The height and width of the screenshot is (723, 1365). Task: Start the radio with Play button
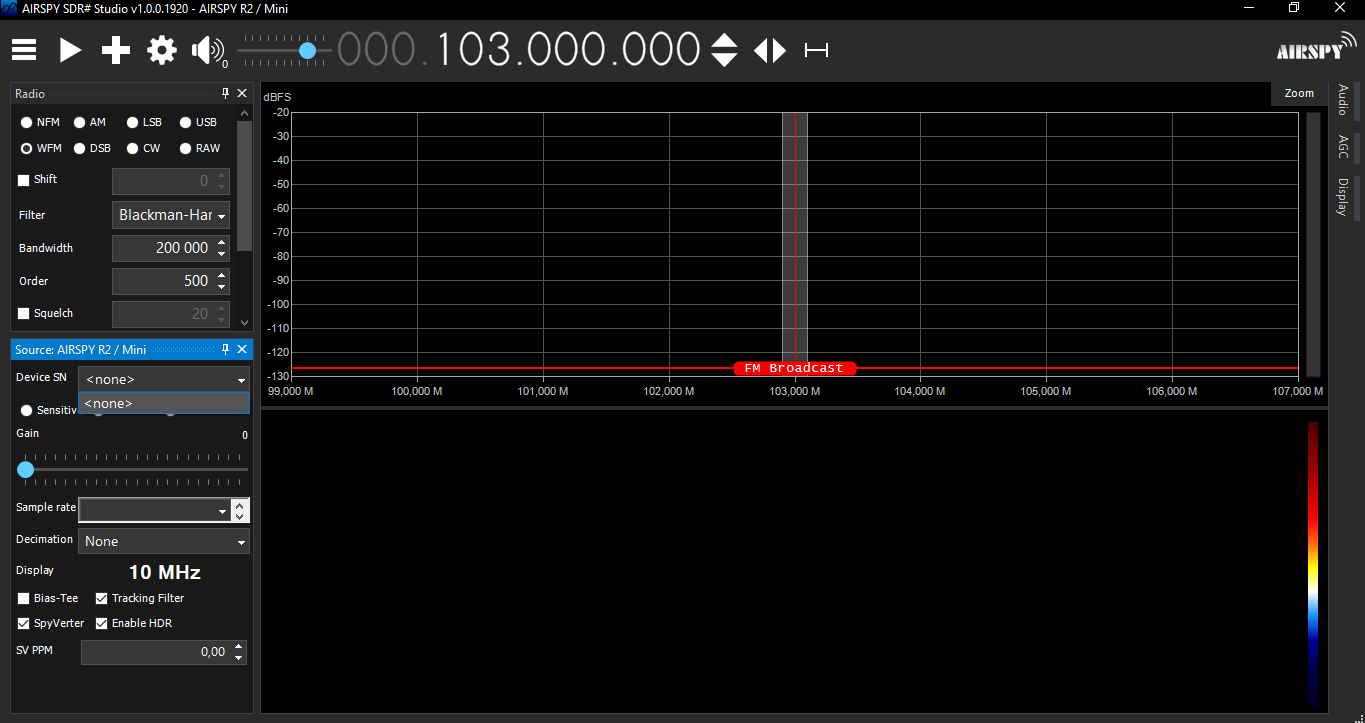(70, 50)
